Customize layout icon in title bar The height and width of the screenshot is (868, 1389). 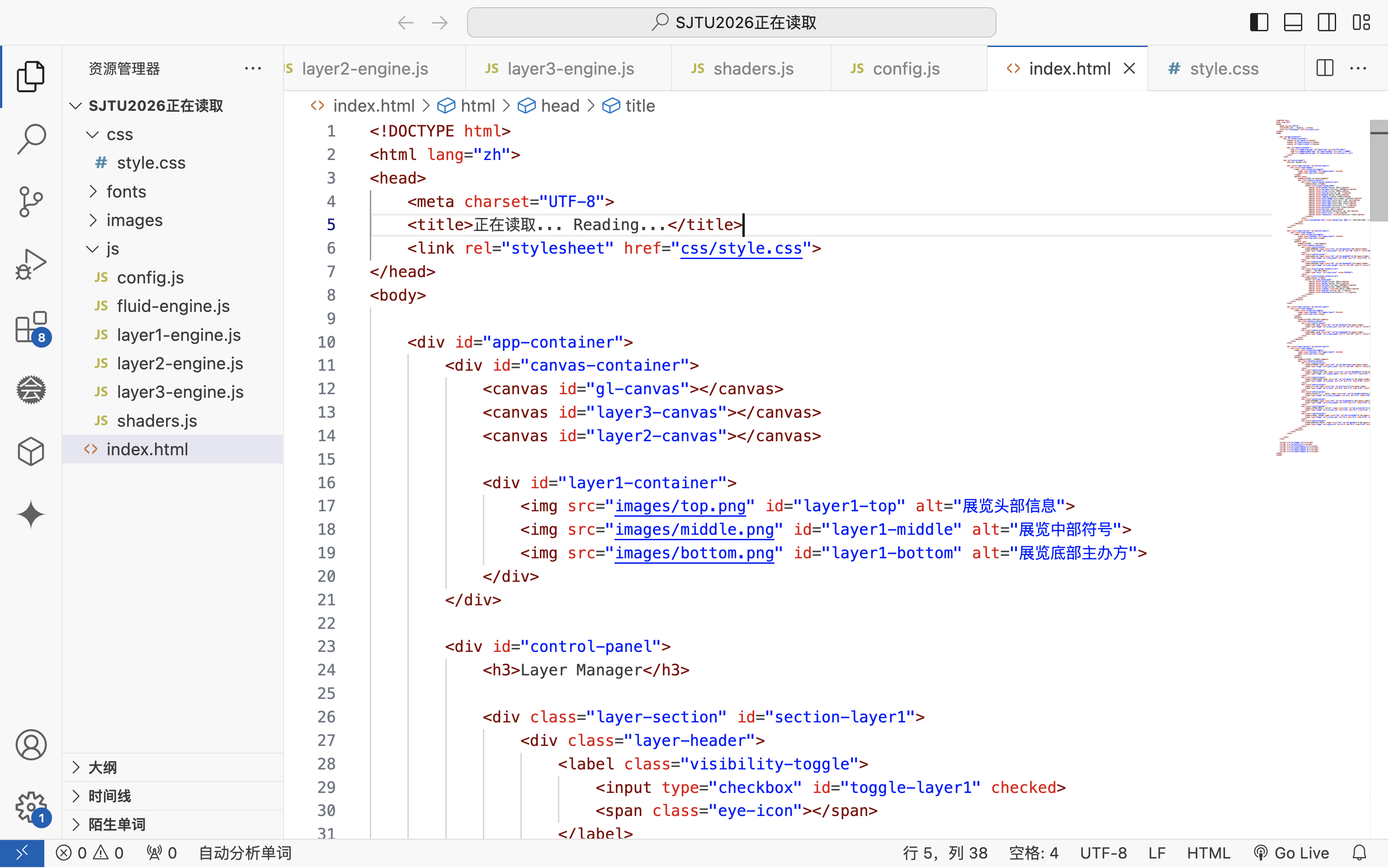1361,23
